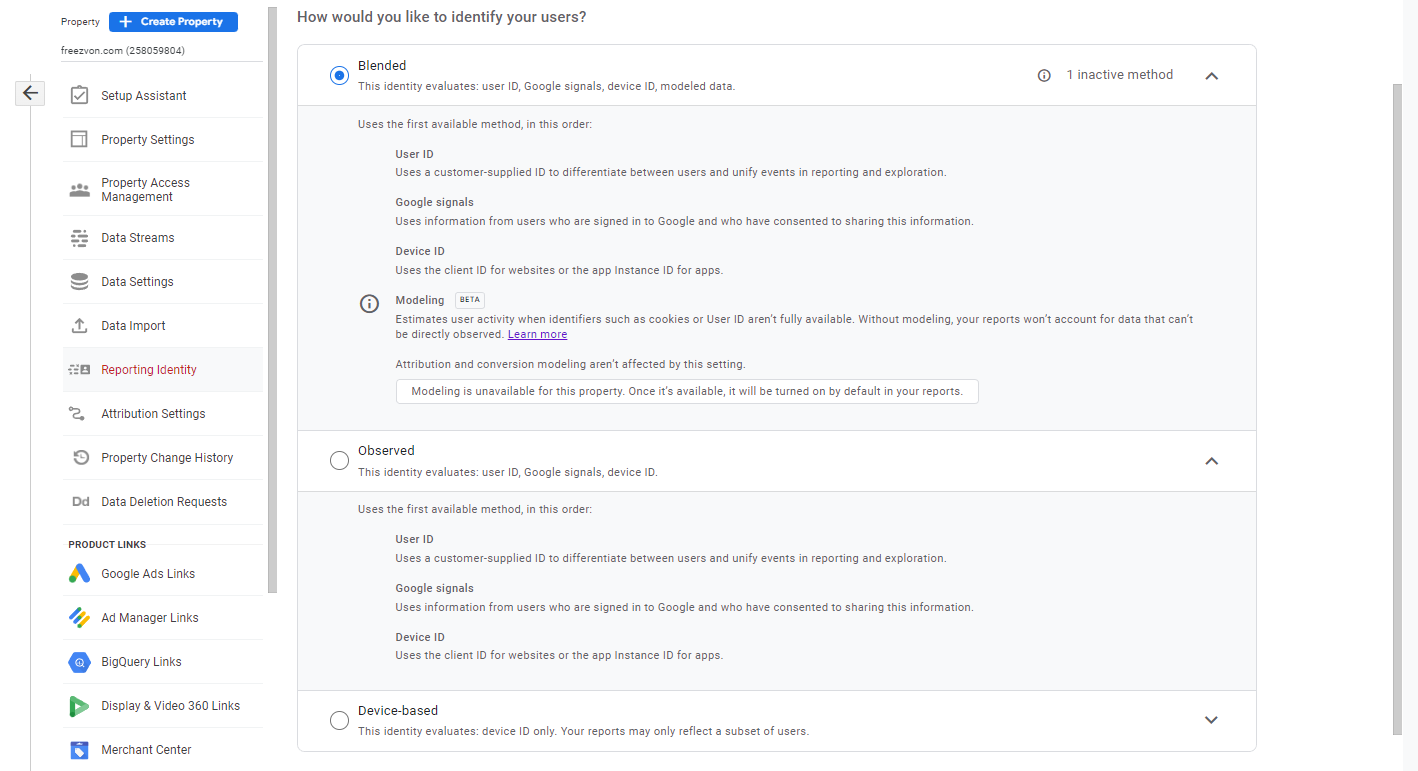1418x771 pixels.
Task: Click the sidebar vertical scrollbar
Action: coord(272,300)
